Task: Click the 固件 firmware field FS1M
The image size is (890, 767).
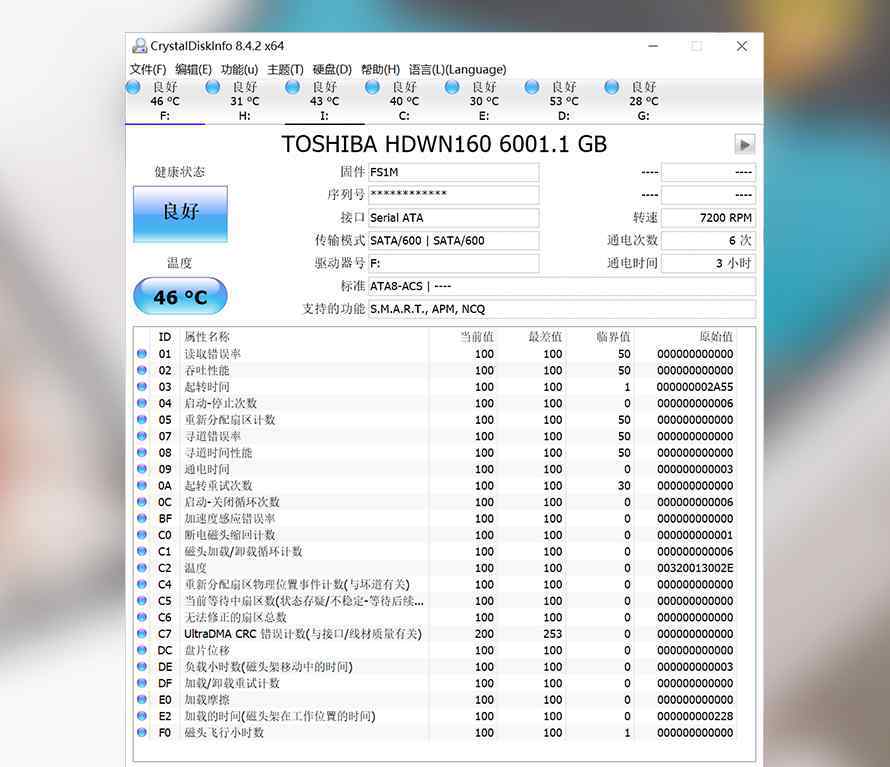Action: click(x=454, y=172)
